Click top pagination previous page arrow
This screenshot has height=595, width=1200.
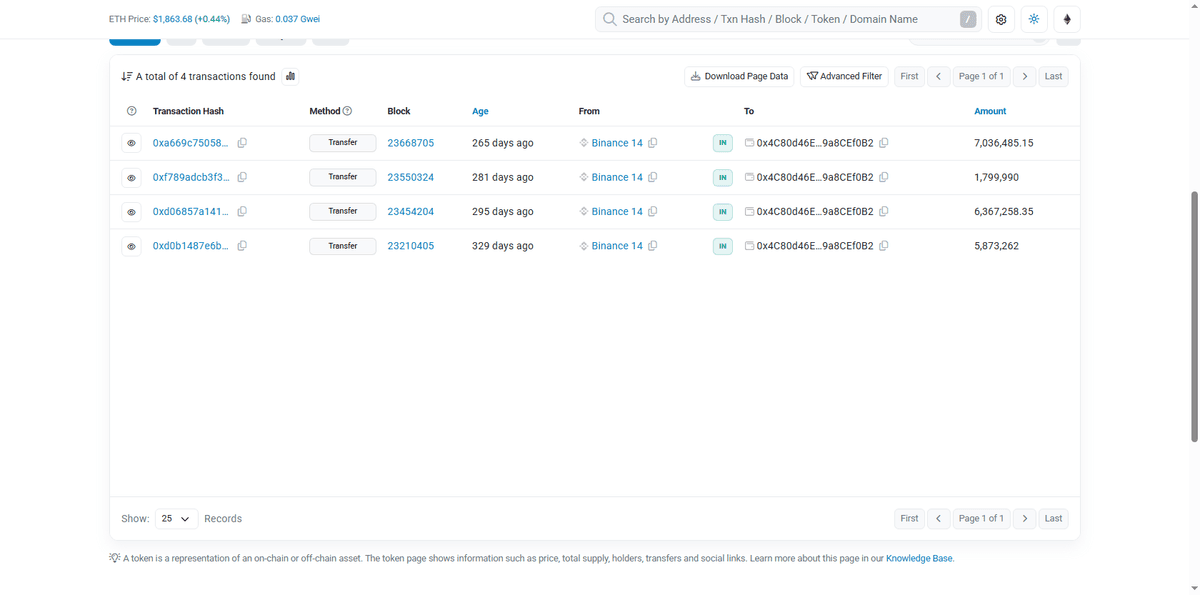click(938, 76)
